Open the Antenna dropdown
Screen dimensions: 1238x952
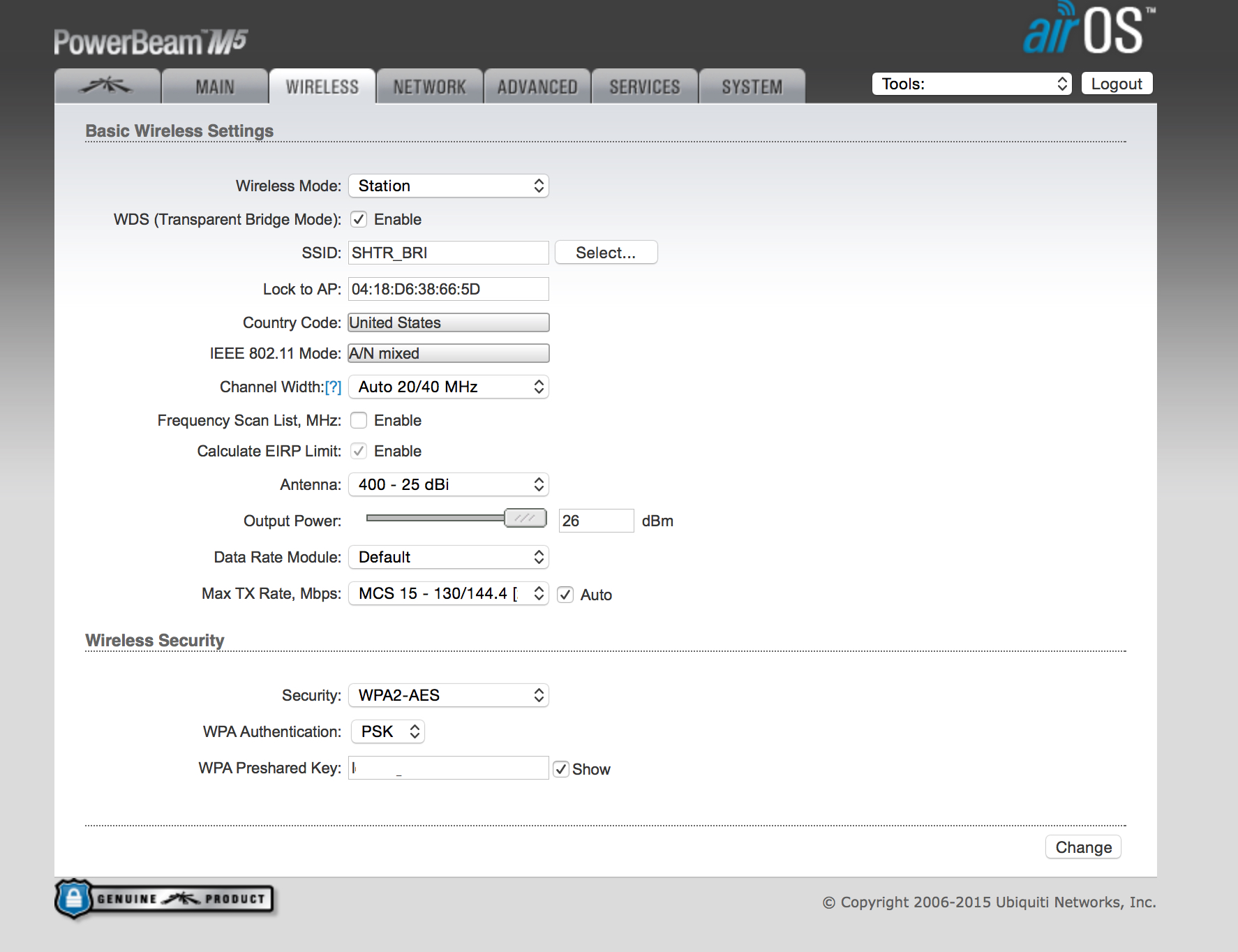tap(449, 484)
